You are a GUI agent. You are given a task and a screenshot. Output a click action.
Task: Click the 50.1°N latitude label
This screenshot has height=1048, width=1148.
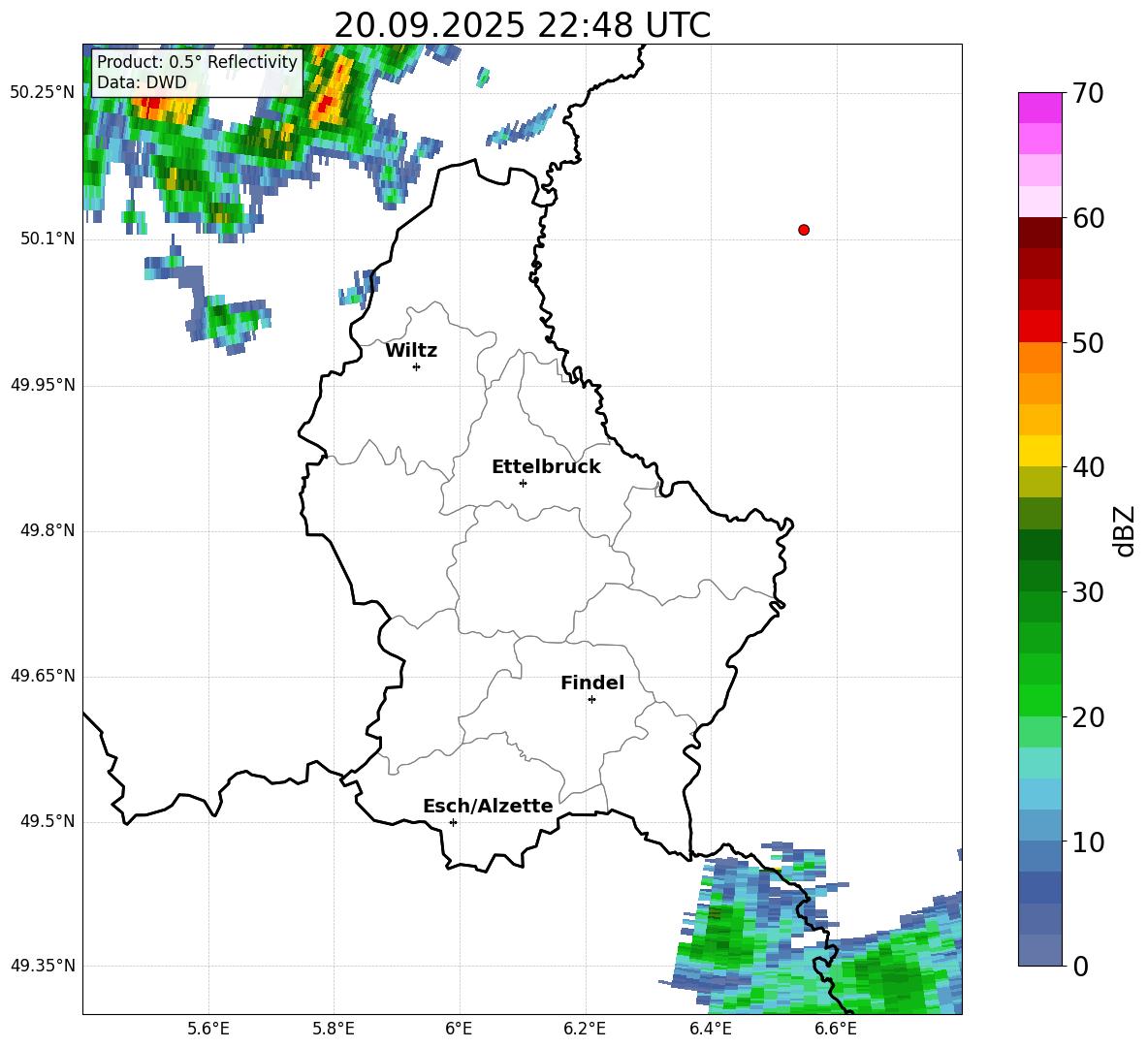[48, 239]
